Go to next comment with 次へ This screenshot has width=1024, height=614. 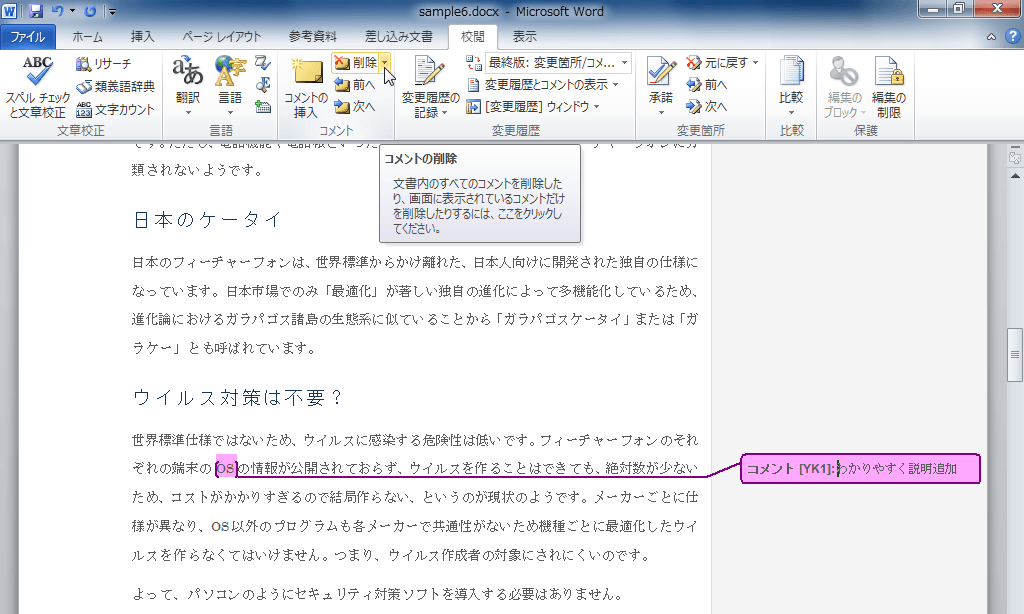(355, 106)
